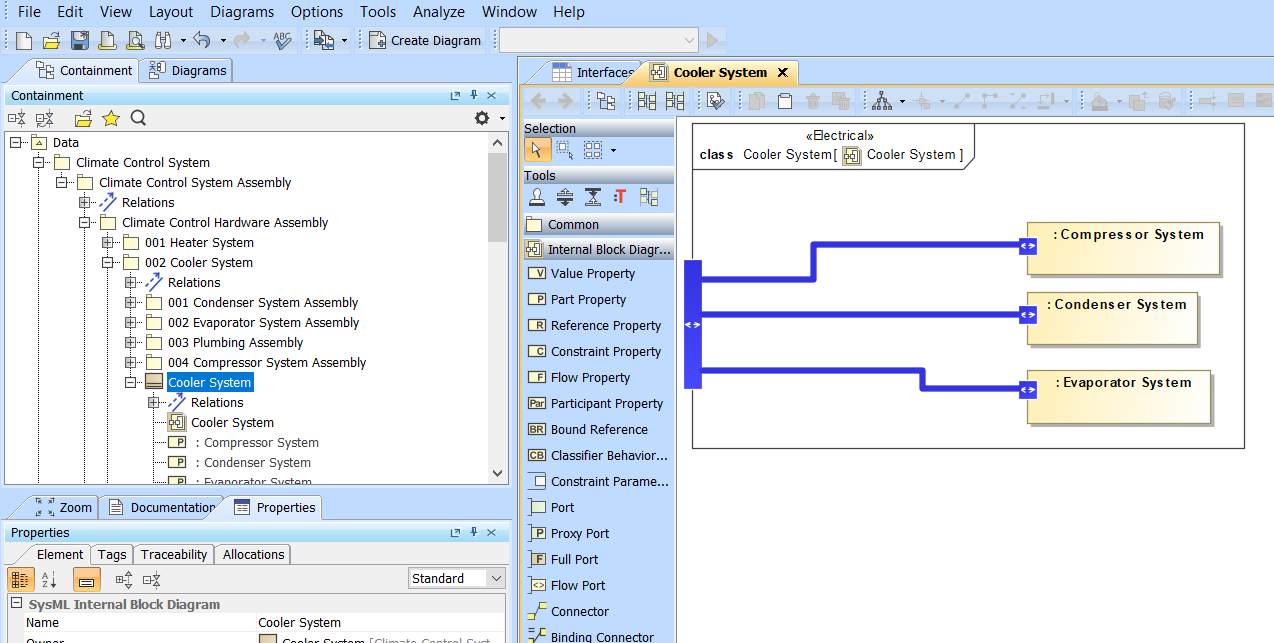Screen dimensions: 1274x643
Task: Click the Create Diagram button
Action: tap(425, 40)
